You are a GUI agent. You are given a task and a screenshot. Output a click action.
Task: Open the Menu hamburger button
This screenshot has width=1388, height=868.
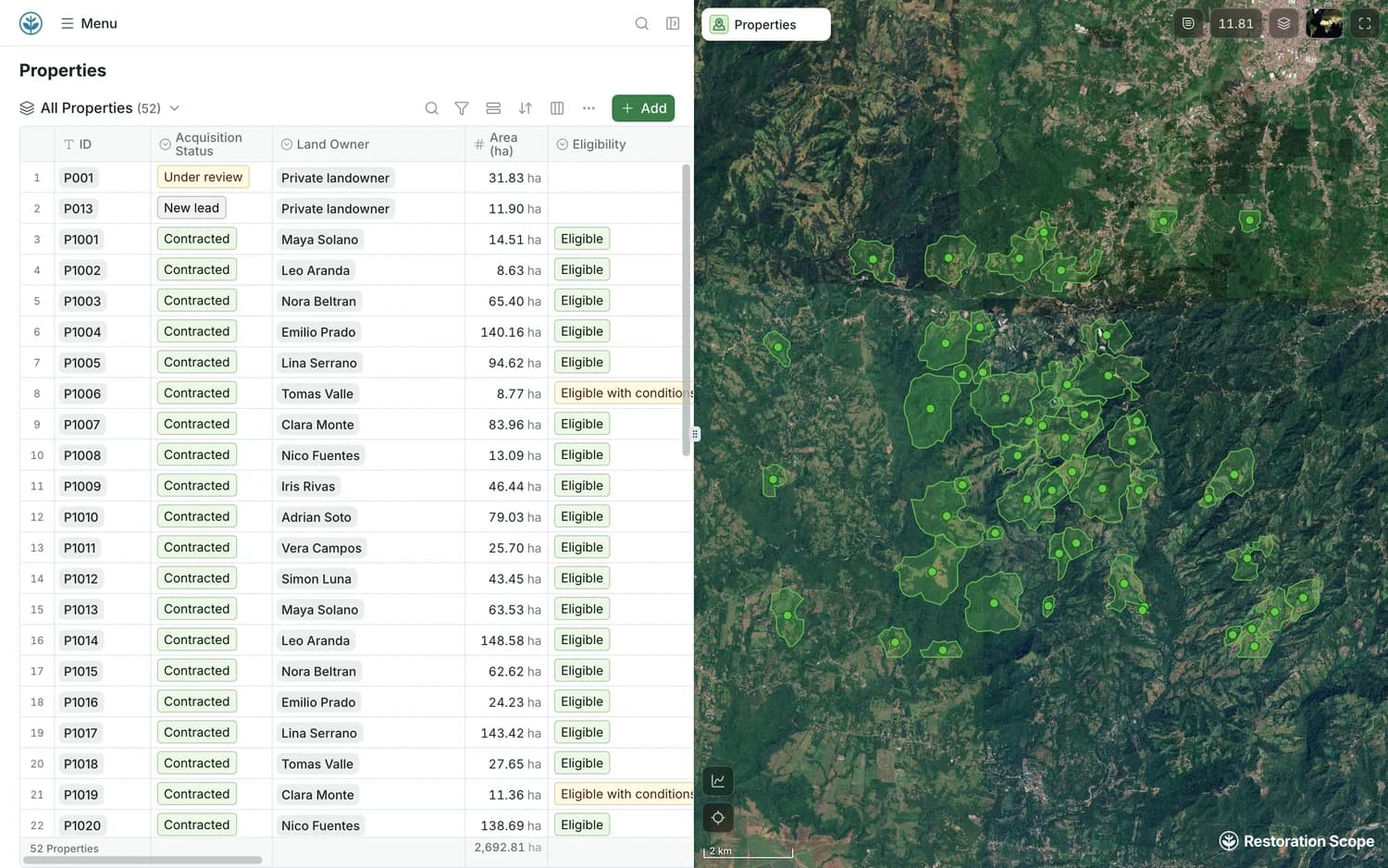(89, 23)
